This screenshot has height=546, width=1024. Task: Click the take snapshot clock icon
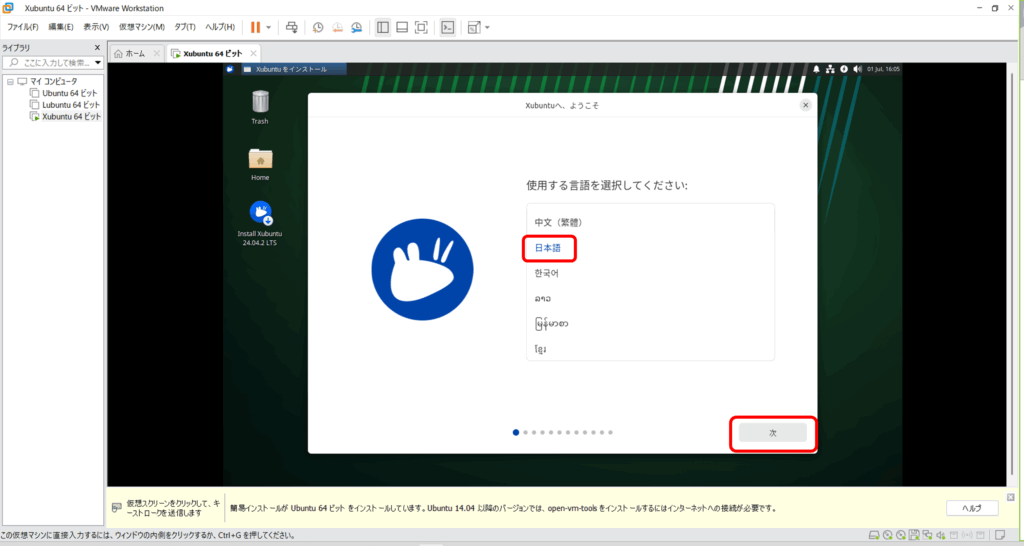tap(317, 27)
